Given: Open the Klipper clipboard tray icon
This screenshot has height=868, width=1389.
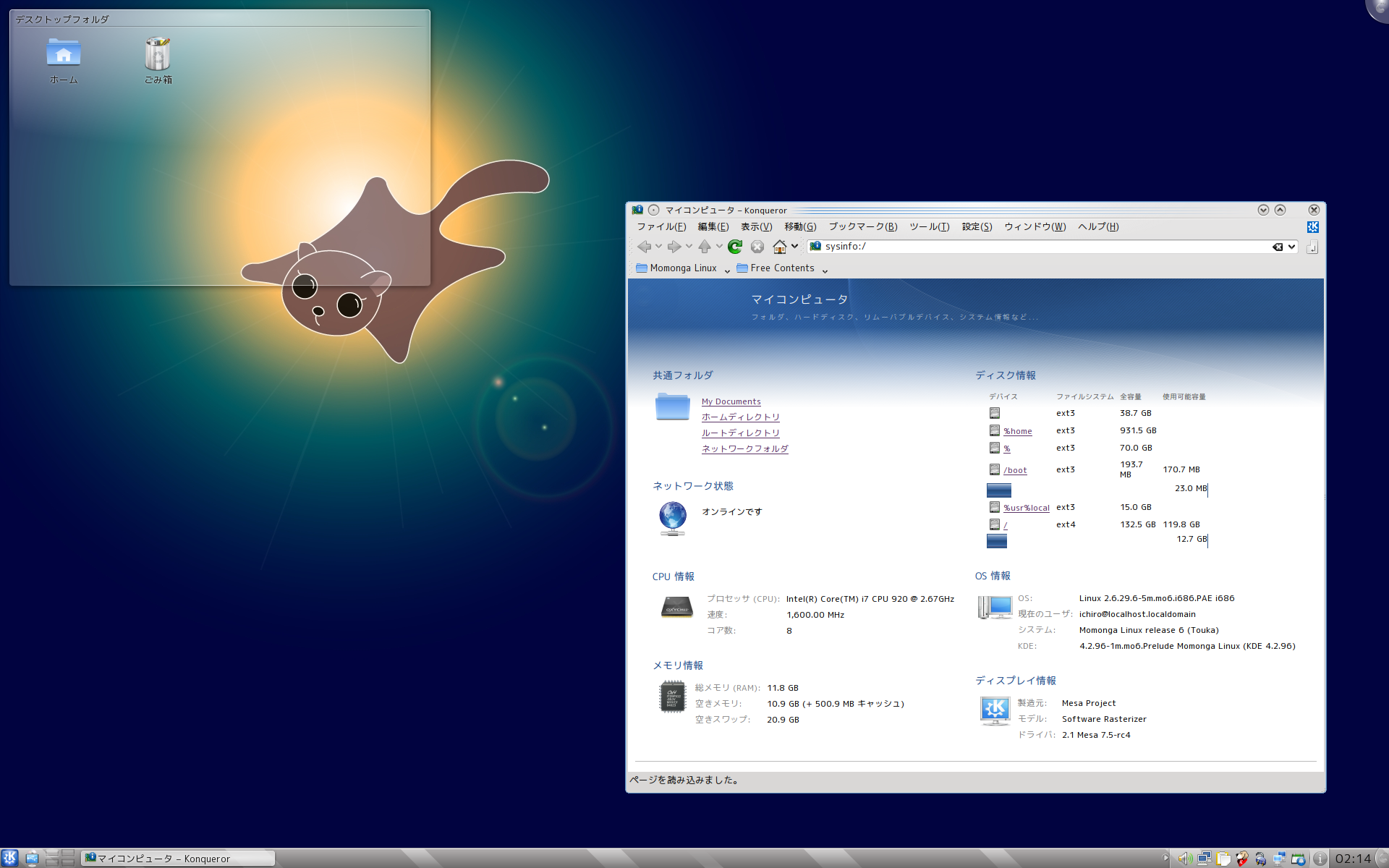Looking at the screenshot, I should (1223, 859).
